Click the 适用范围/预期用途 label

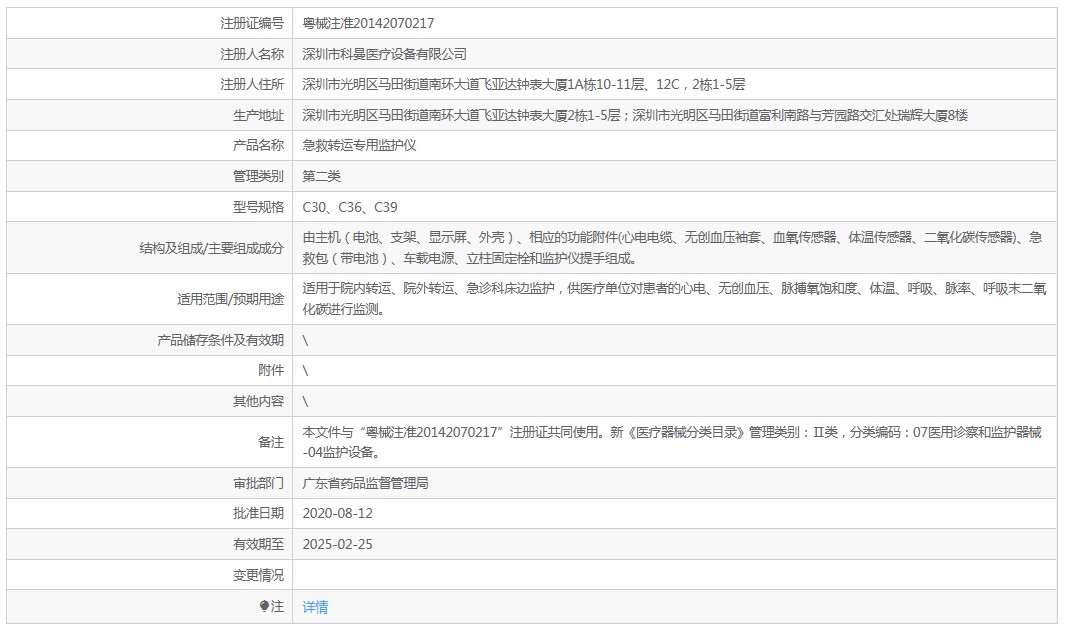(x=230, y=299)
